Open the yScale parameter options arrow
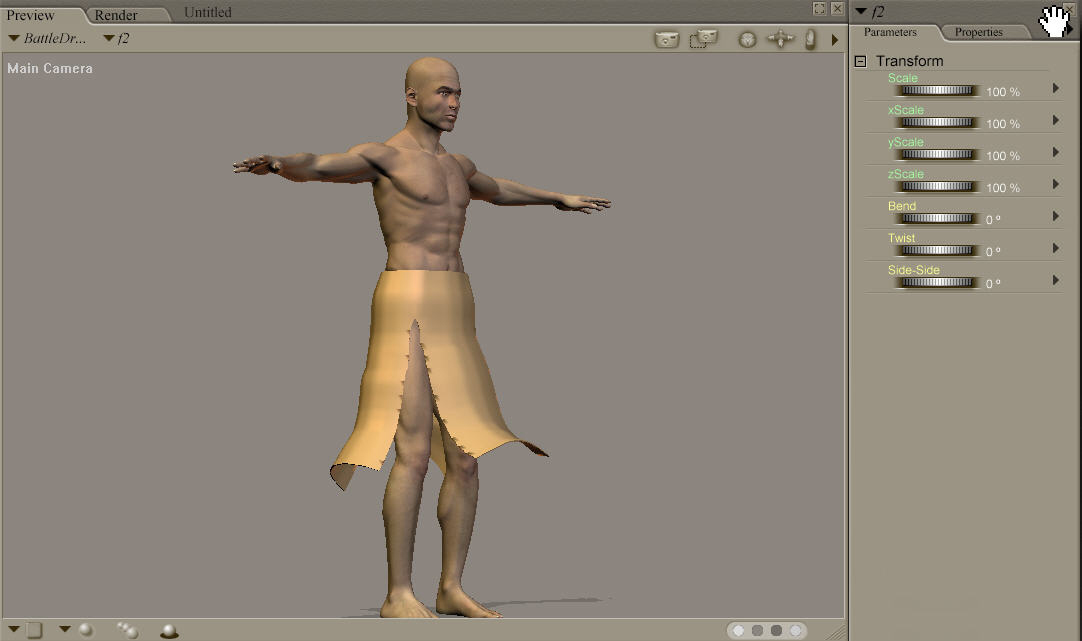Viewport: 1082px width, 641px height. click(1056, 152)
